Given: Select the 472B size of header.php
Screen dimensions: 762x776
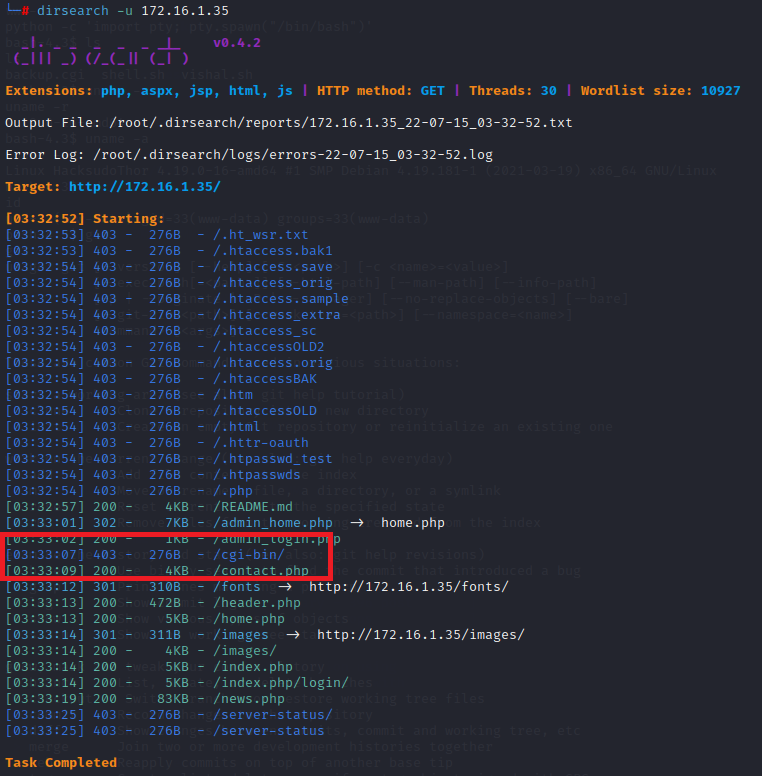Looking at the screenshot, I should point(165,603).
